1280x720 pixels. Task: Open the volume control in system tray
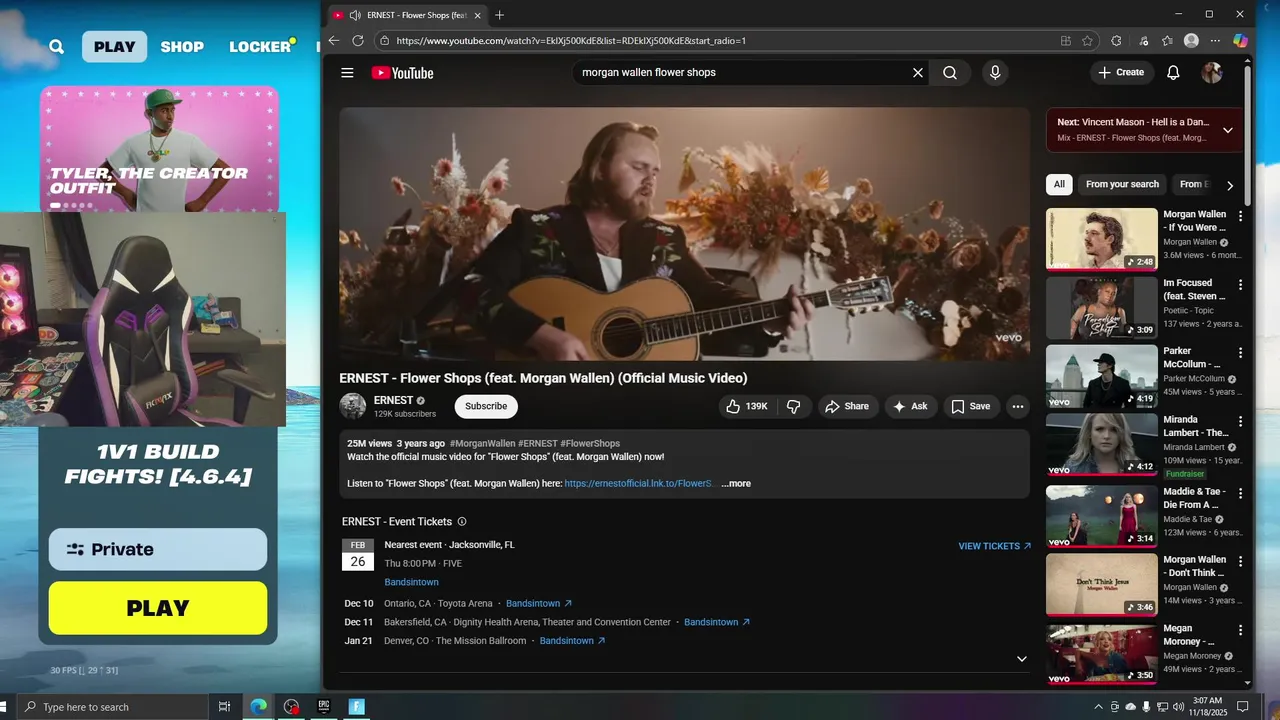1178,707
